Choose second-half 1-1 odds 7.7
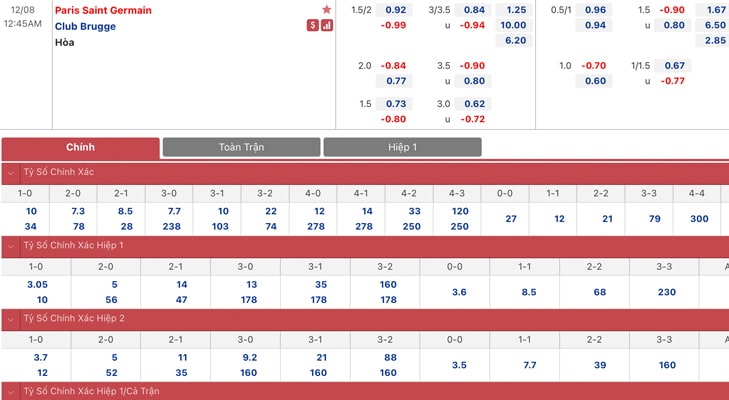729x400 pixels. coord(530,365)
